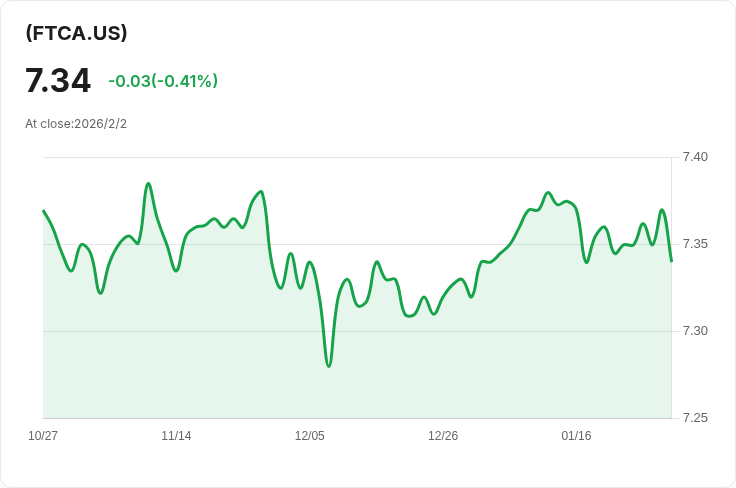Click the 7.25 price axis label
The image size is (736, 488).
695,418
